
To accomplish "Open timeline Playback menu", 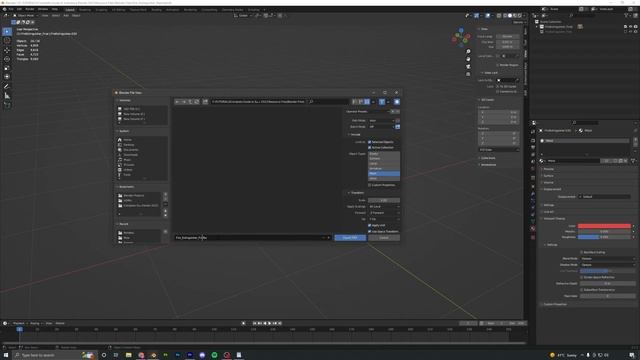I will 18,323.
